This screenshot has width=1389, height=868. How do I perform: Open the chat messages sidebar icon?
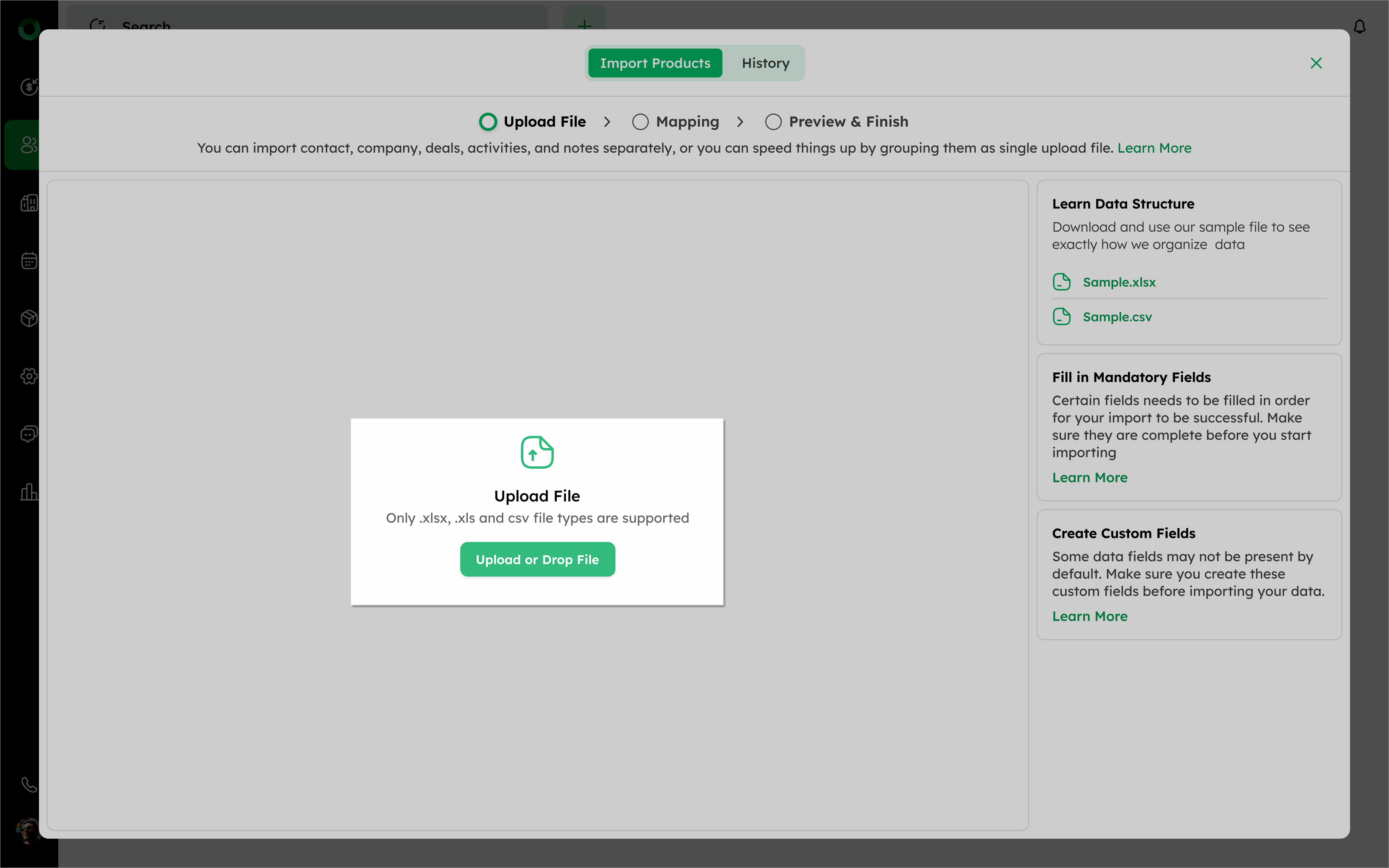pyautogui.click(x=29, y=434)
